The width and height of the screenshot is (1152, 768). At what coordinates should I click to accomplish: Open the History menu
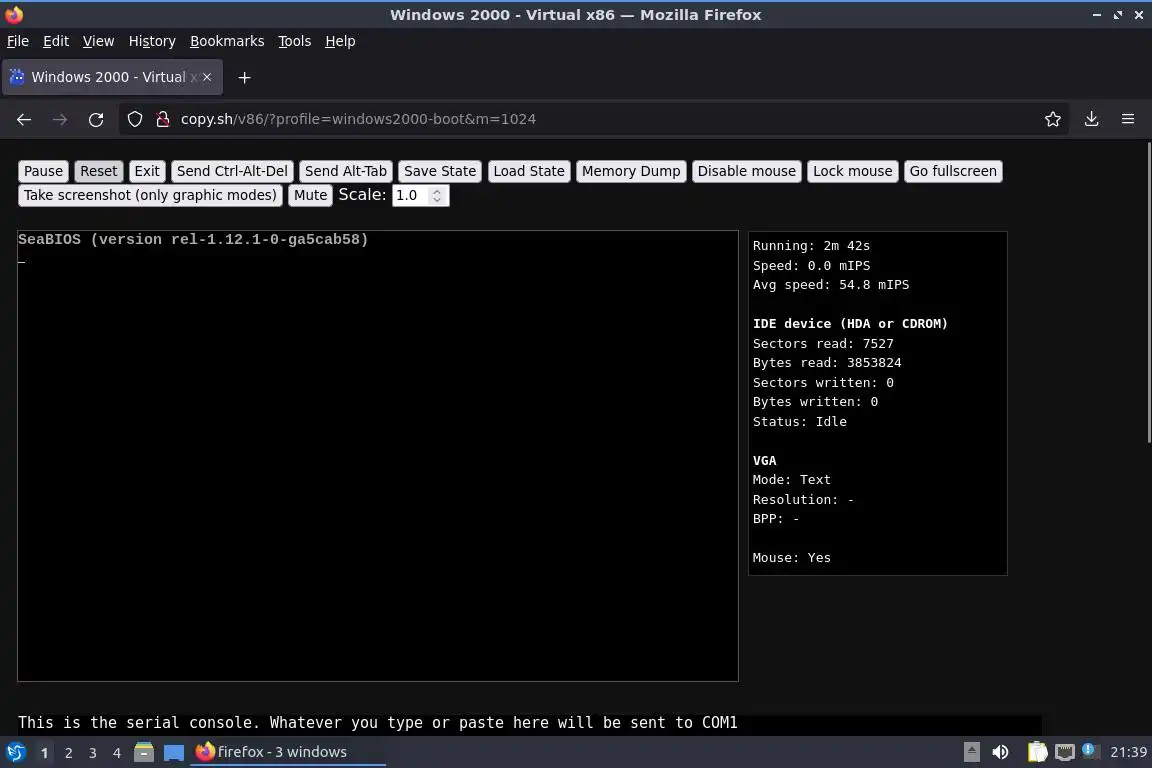152,41
